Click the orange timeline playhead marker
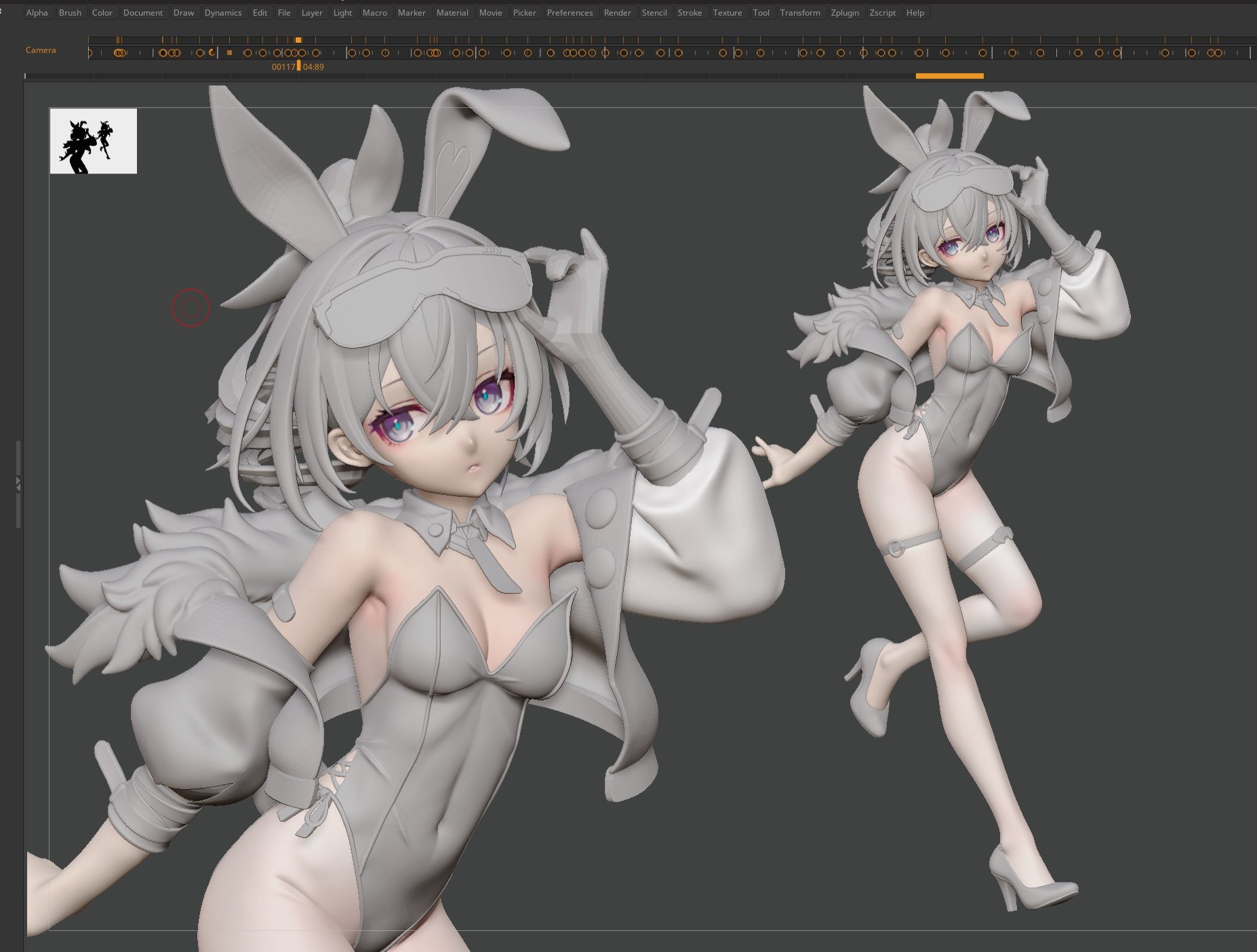 click(x=299, y=66)
